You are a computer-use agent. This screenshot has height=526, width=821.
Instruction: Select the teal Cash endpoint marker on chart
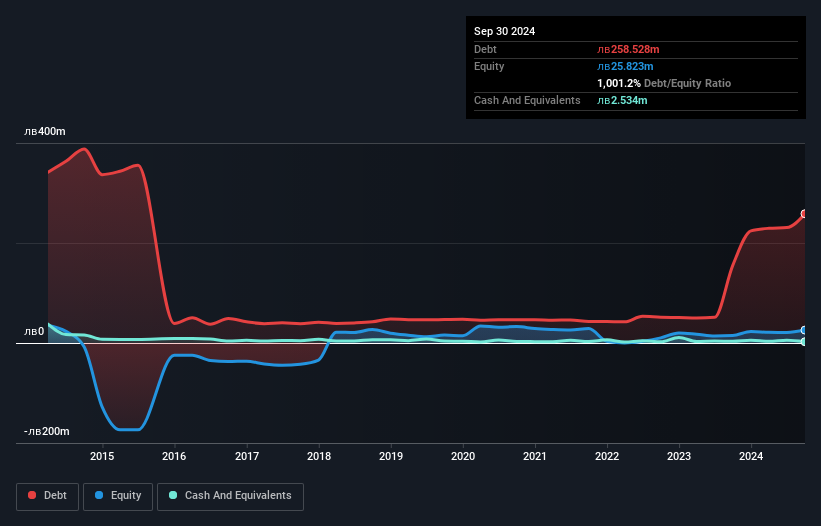(804, 342)
